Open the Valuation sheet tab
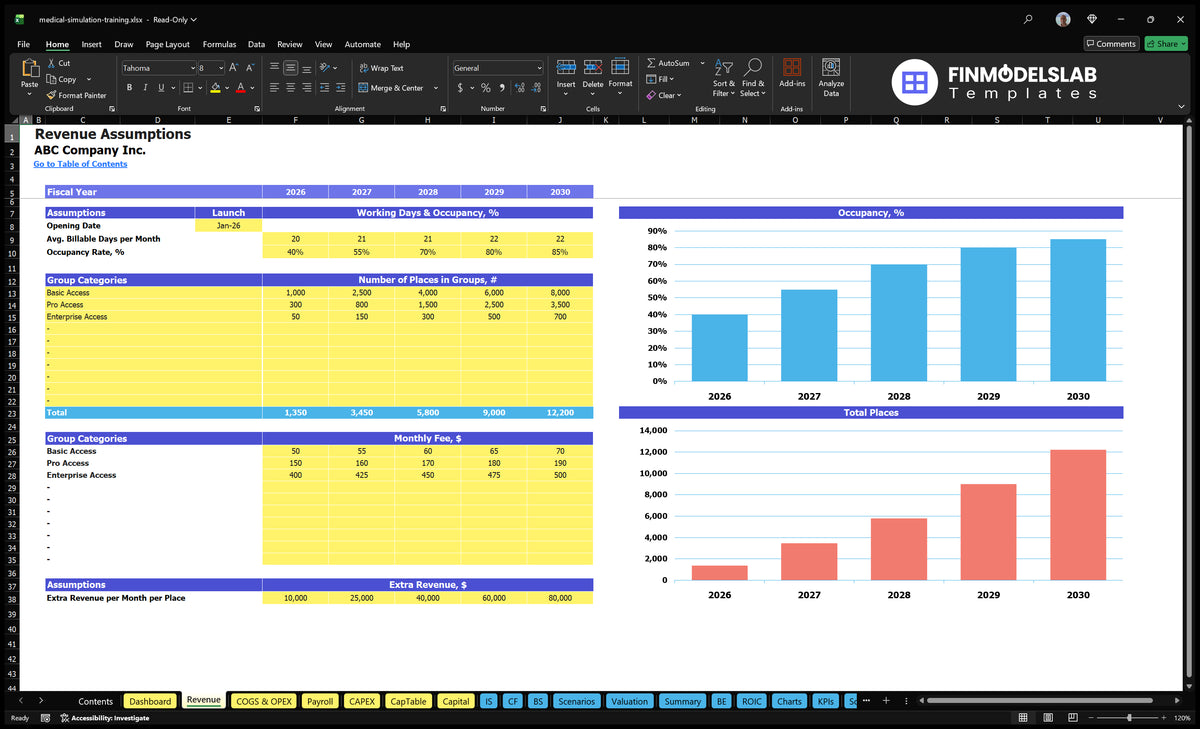1200x729 pixels. [629, 701]
